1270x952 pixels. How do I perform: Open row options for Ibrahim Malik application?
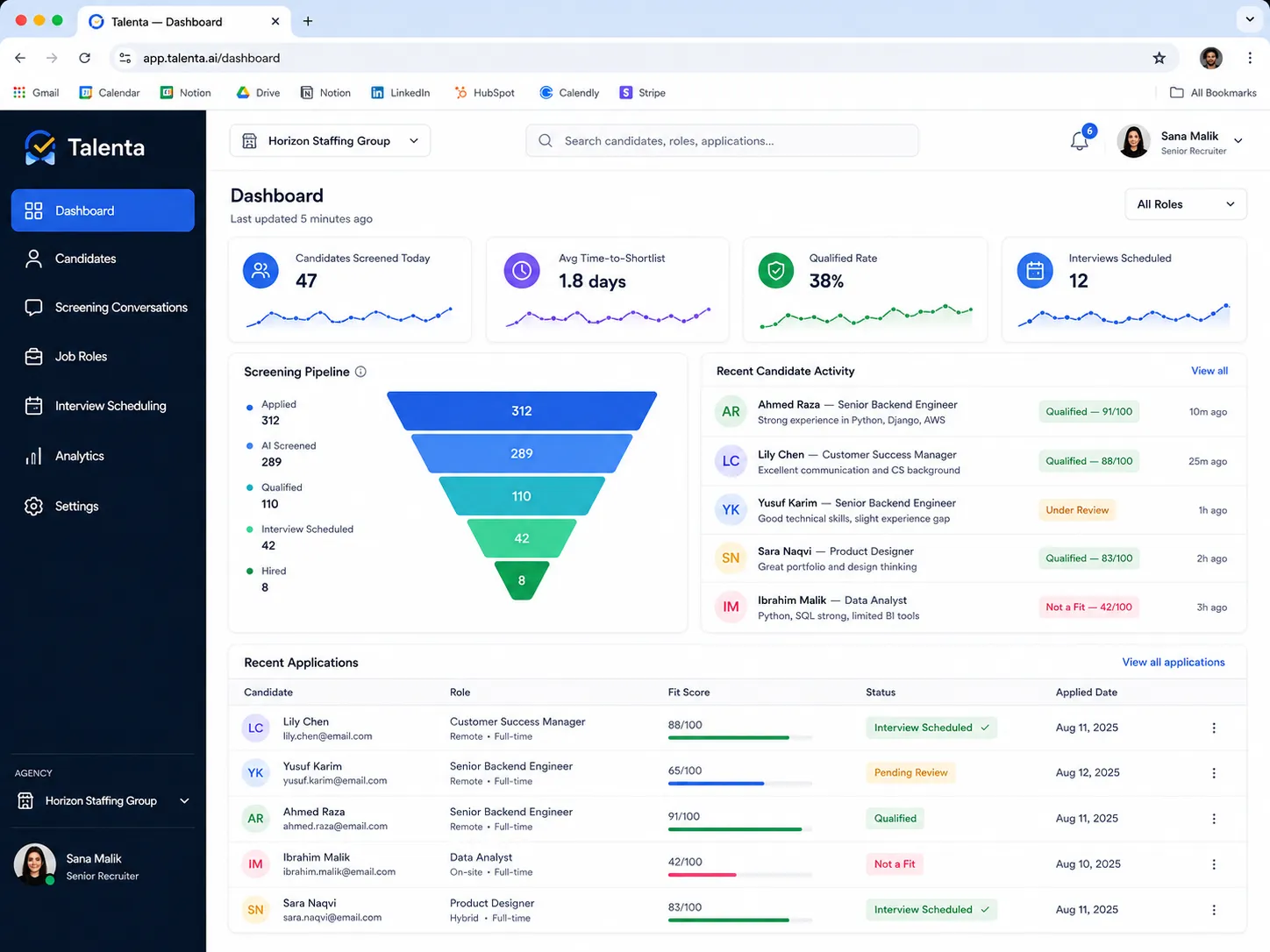tap(1214, 864)
